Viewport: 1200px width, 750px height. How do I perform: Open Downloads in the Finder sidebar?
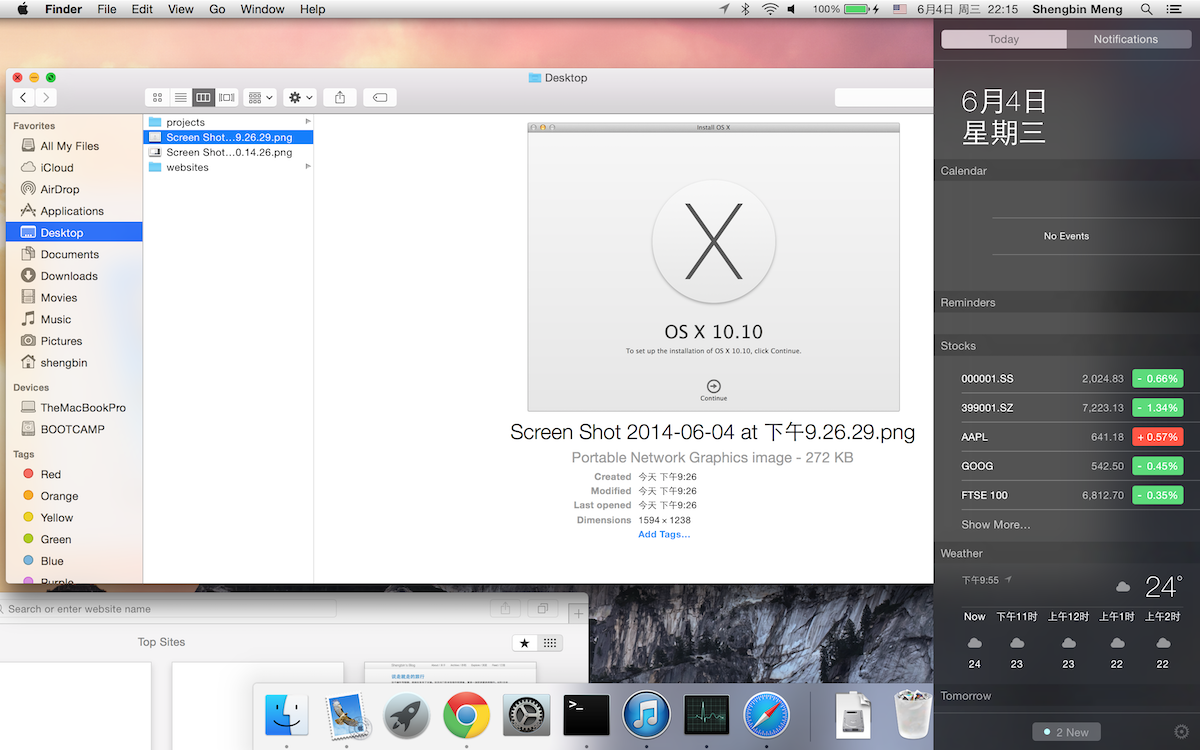(74, 276)
